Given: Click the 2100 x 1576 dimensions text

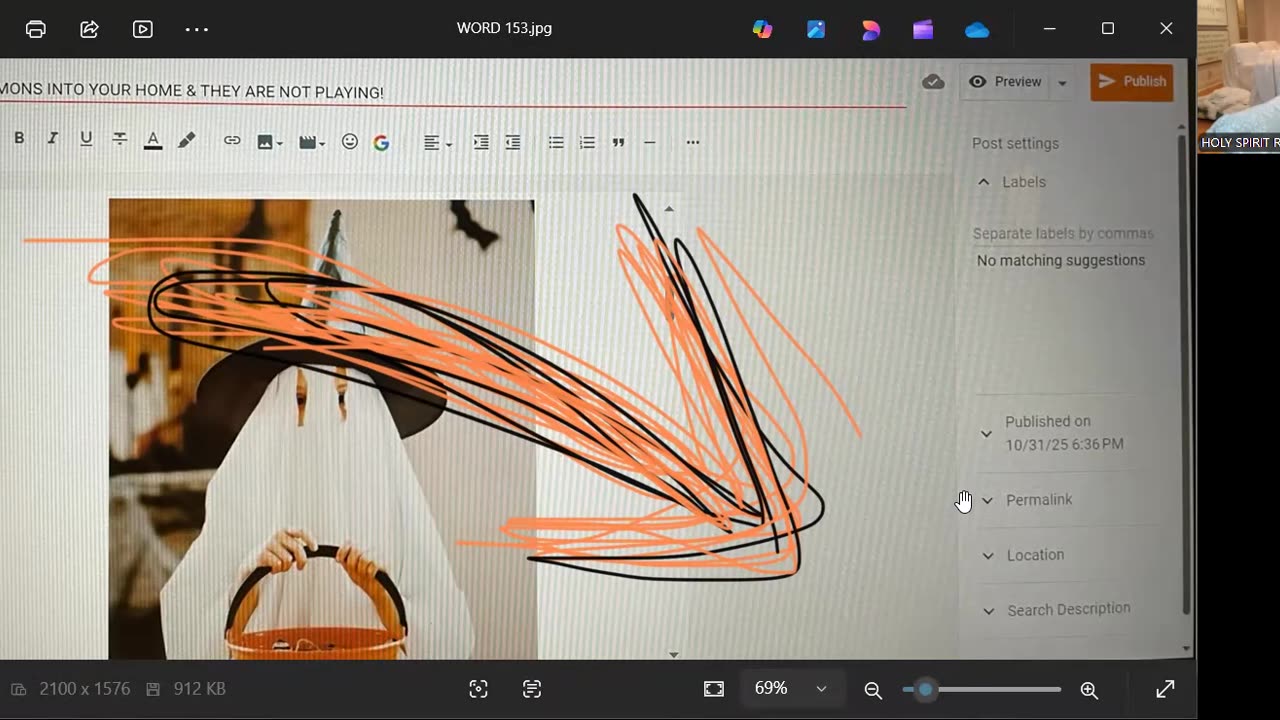Looking at the screenshot, I should (85, 689).
